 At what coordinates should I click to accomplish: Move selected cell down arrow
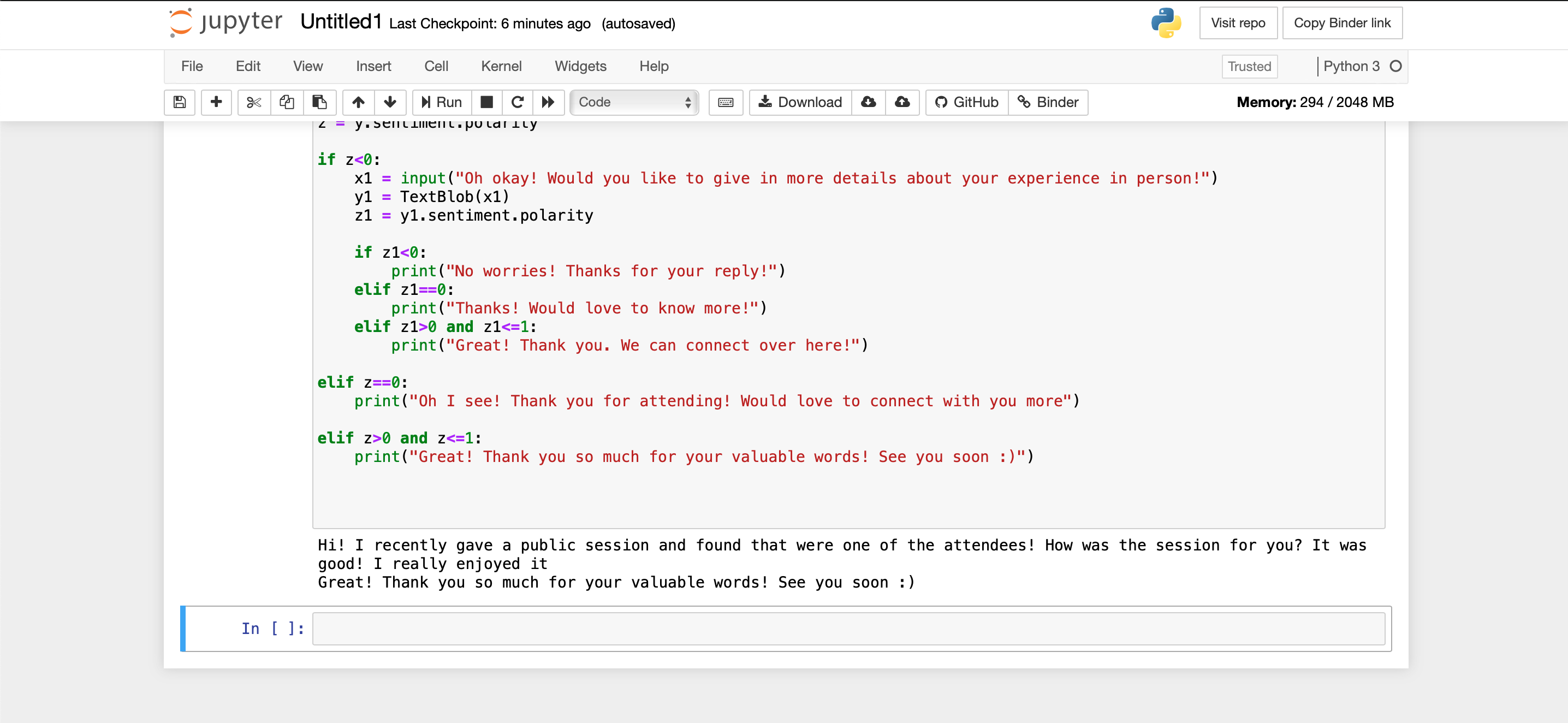390,102
